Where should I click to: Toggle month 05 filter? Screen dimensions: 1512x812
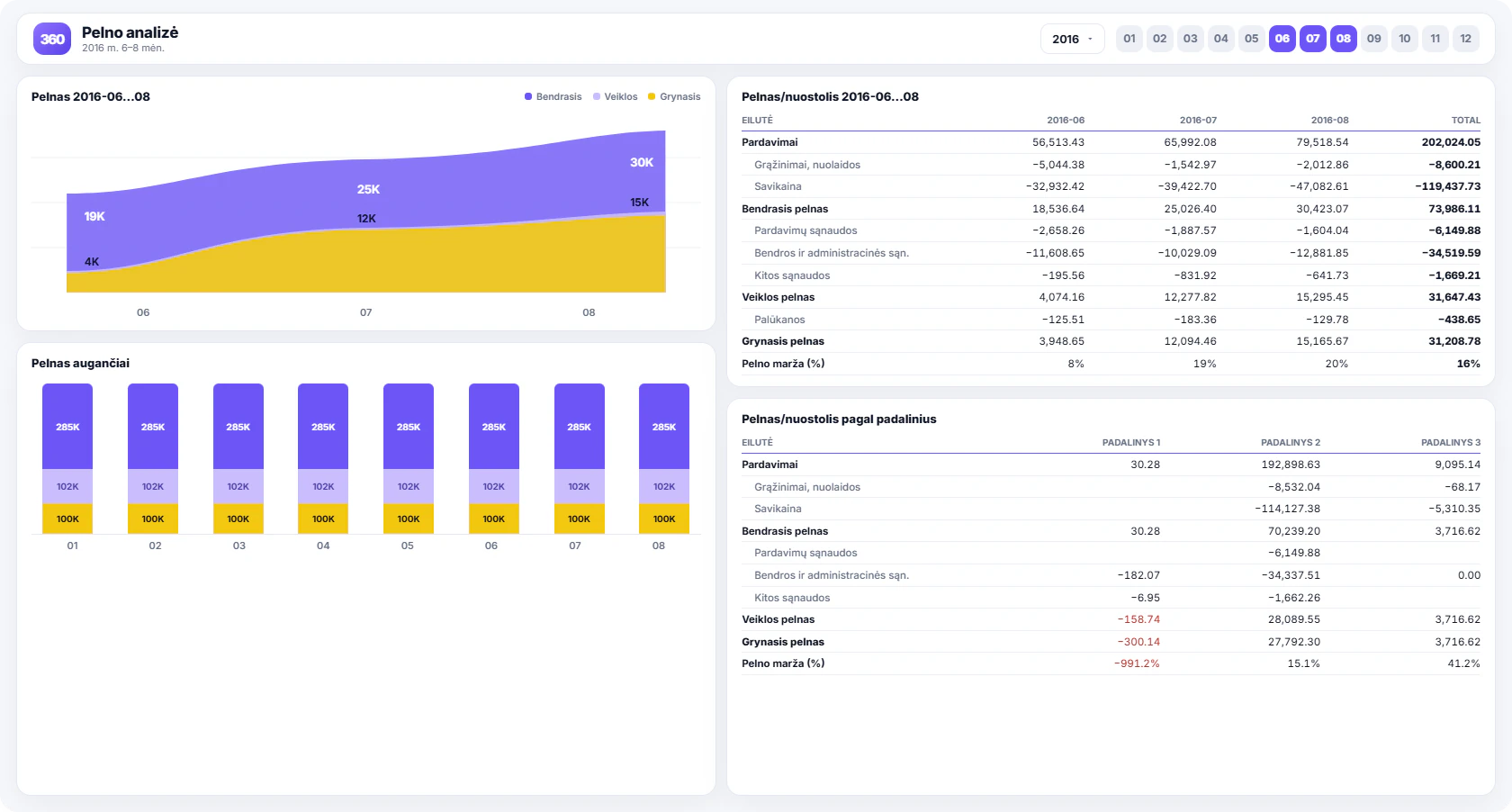1252,39
